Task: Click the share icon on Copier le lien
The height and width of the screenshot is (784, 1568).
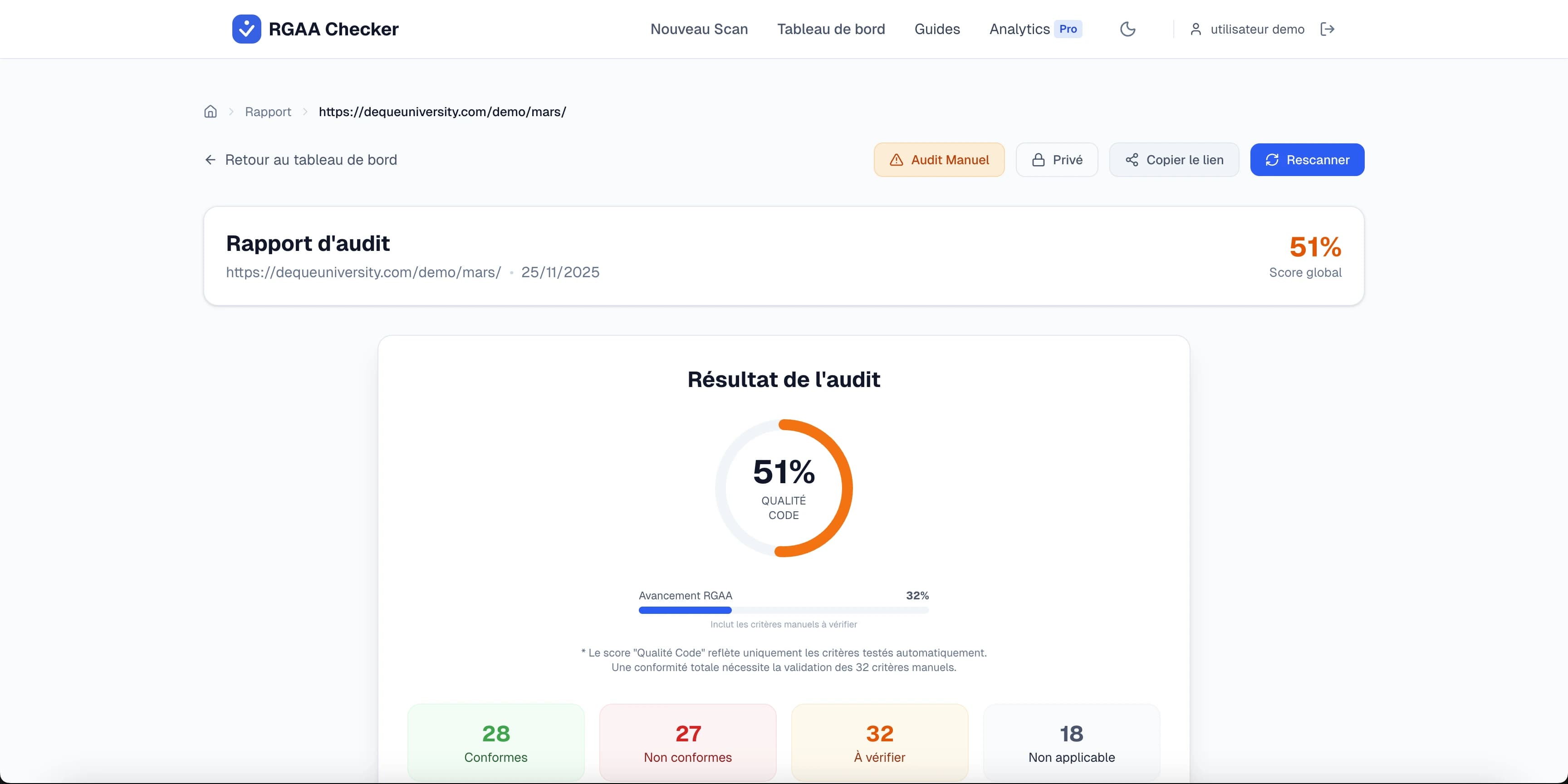Action: 1132,160
